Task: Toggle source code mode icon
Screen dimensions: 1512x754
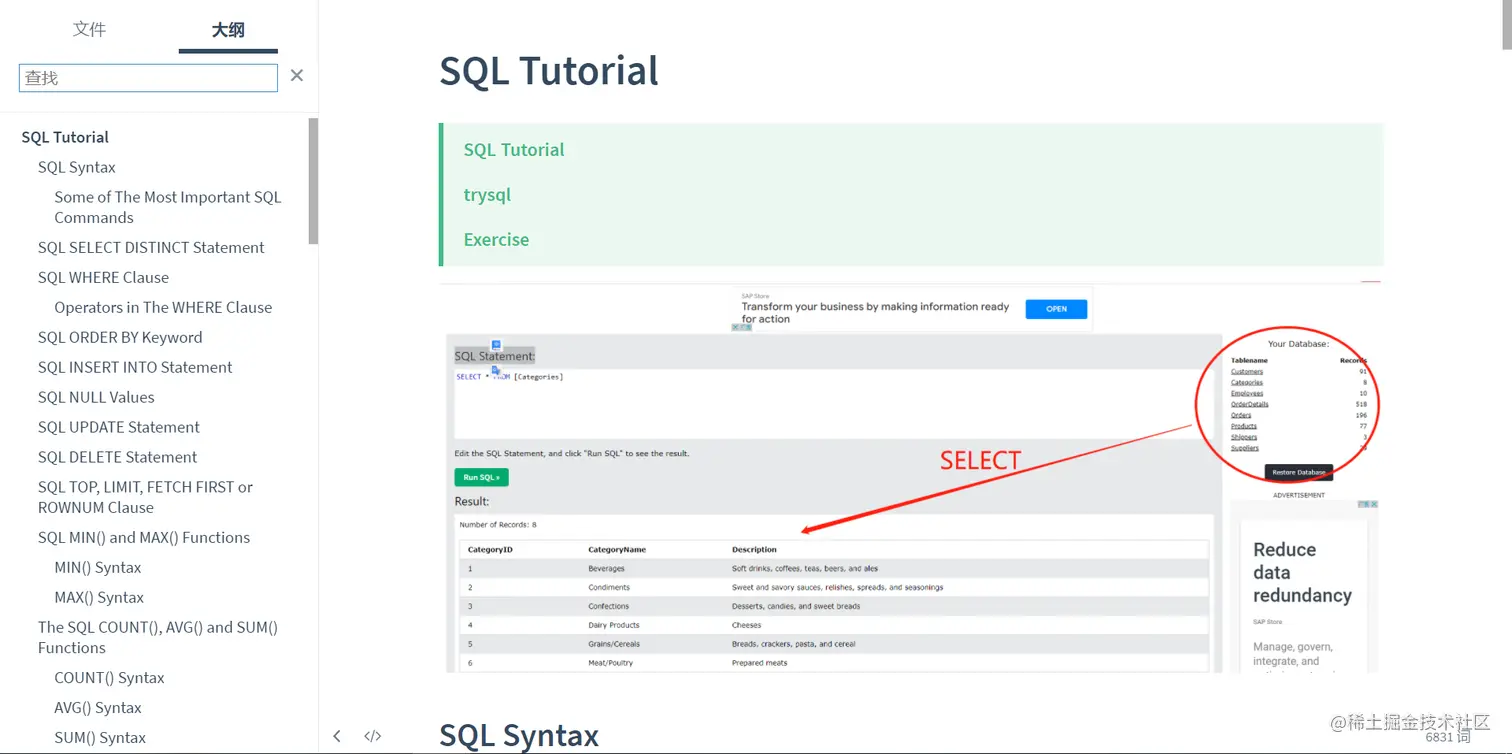Action: coord(373,736)
